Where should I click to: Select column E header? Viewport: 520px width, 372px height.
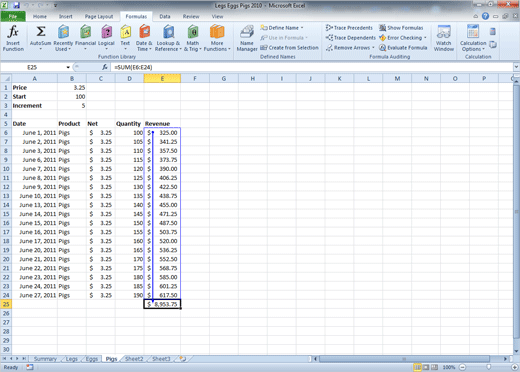(x=162, y=78)
